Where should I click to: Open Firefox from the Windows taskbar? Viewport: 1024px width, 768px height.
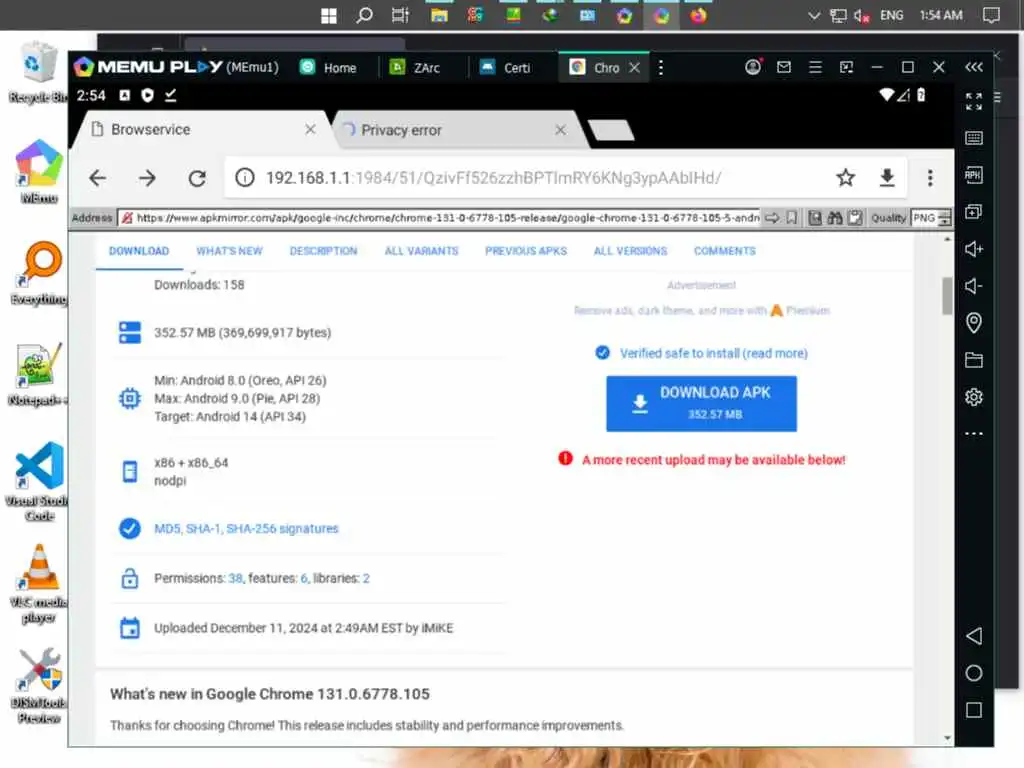coord(698,15)
